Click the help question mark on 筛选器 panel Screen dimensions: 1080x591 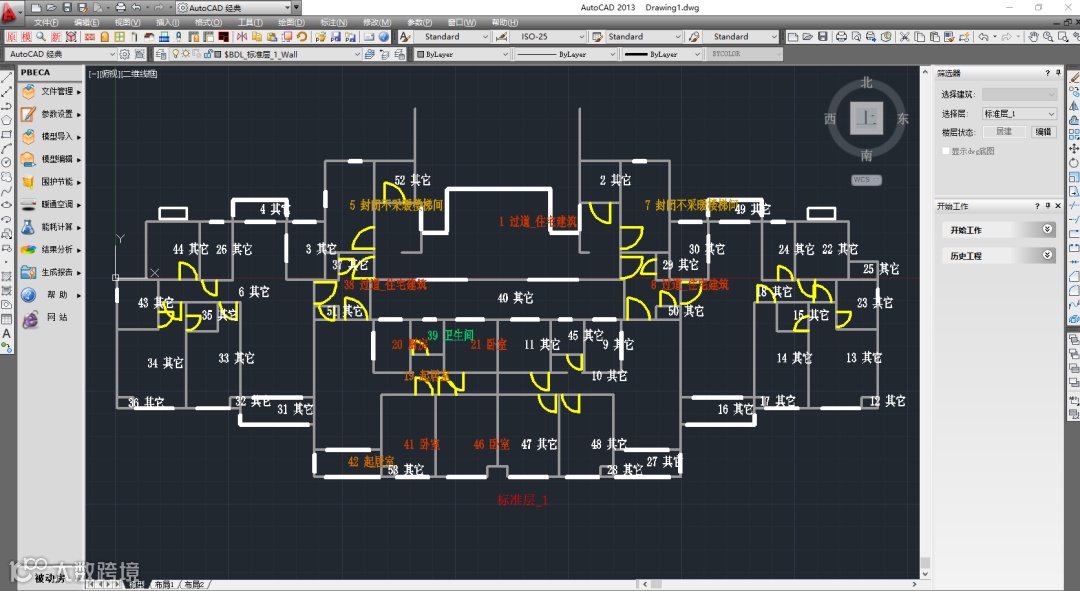tap(1048, 72)
